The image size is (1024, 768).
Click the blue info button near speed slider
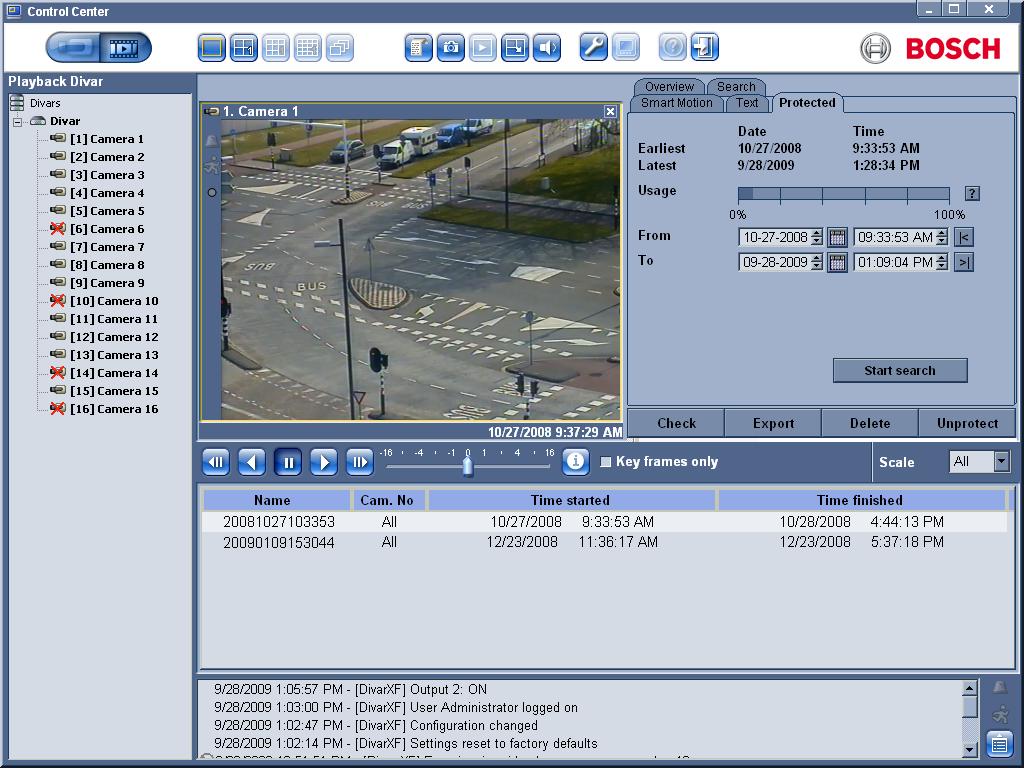pos(575,461)
